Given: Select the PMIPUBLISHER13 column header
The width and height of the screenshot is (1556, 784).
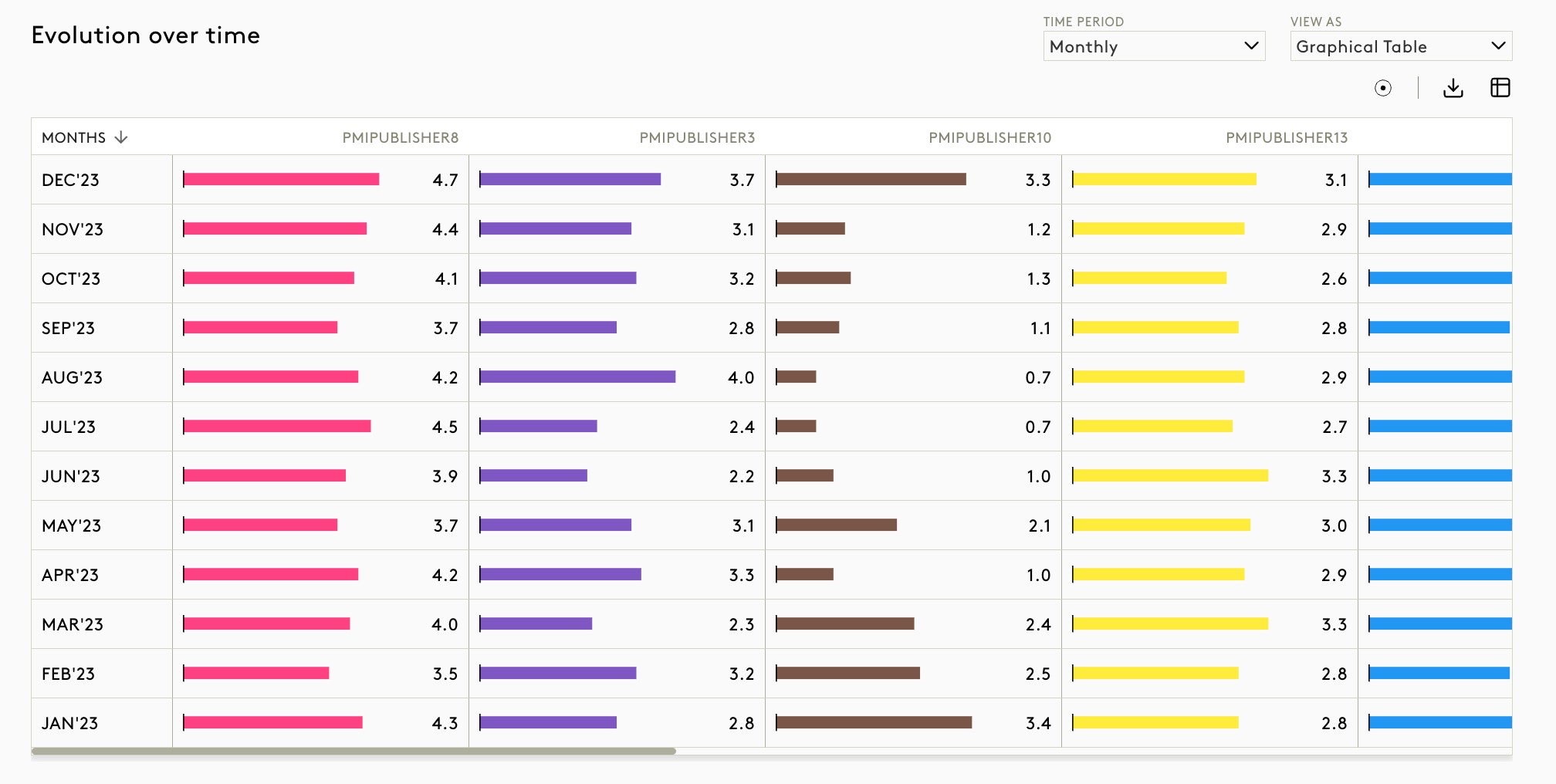Looking at the screenshot, I should (x=1287, y=137).
